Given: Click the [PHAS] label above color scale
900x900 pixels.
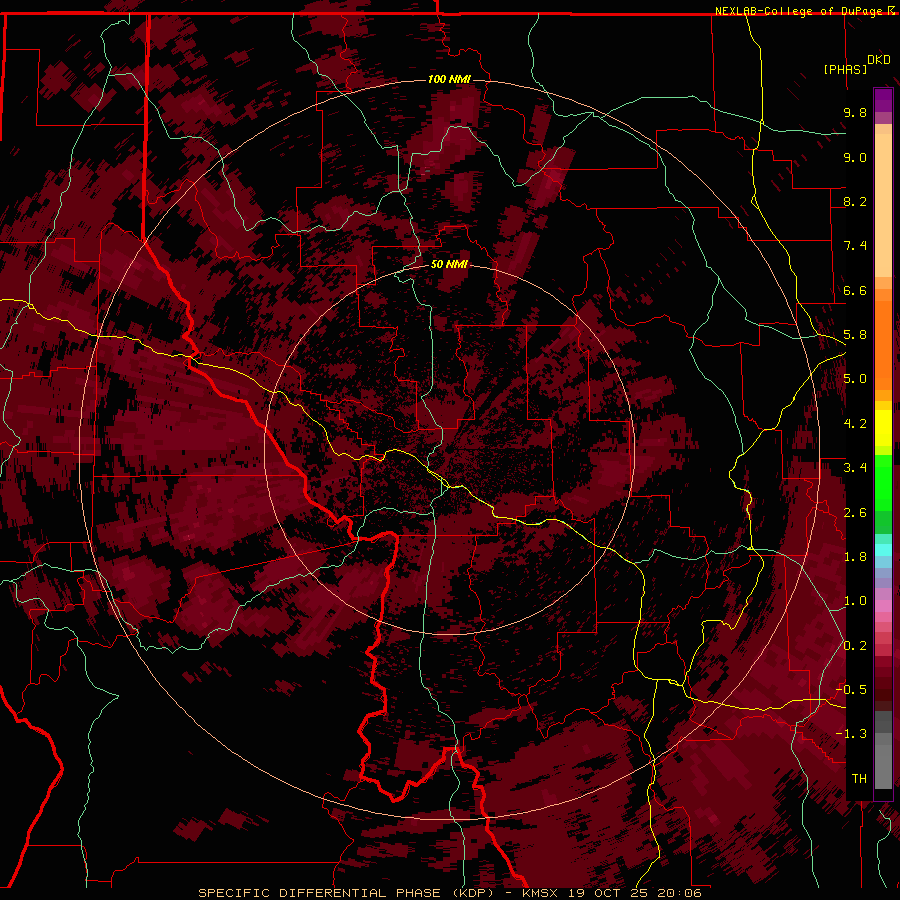Looking at the screenshot, I should click(x=845, y=69).
